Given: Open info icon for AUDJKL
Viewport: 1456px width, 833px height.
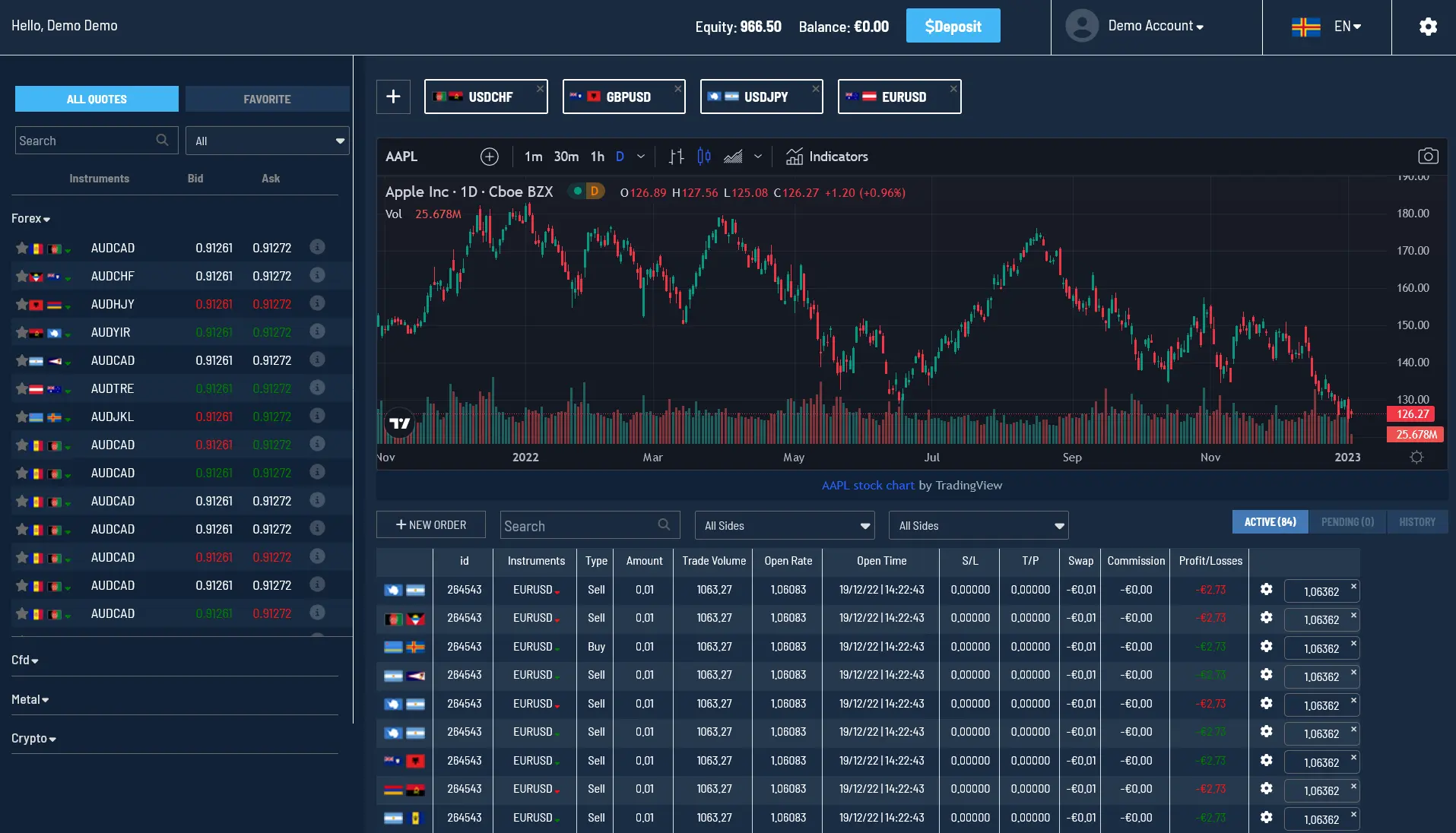Looking at the screenshot, I should coord(317,416).
